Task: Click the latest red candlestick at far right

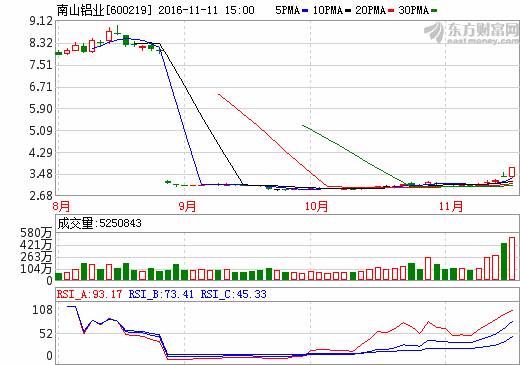Action: pyautogui.click(x=512, y=172)
